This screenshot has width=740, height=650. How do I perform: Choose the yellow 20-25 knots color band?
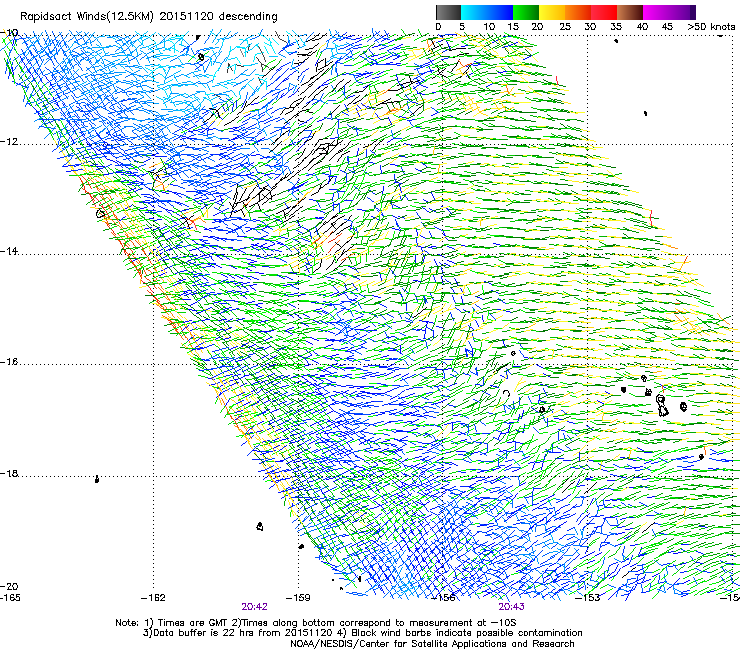pos(552,12)
